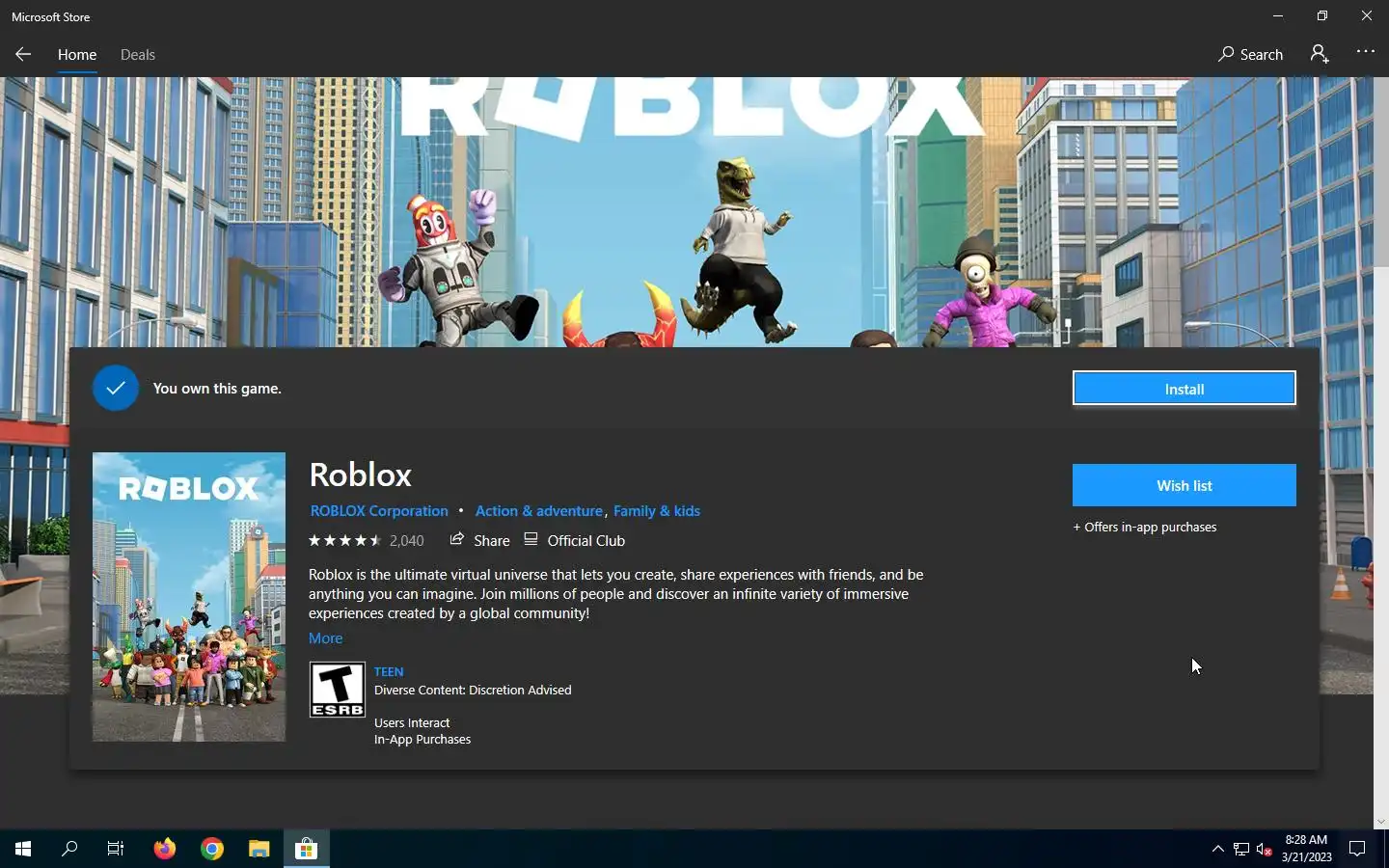
Task: Click the 2,040 ratings count
Action: (406, 541)
